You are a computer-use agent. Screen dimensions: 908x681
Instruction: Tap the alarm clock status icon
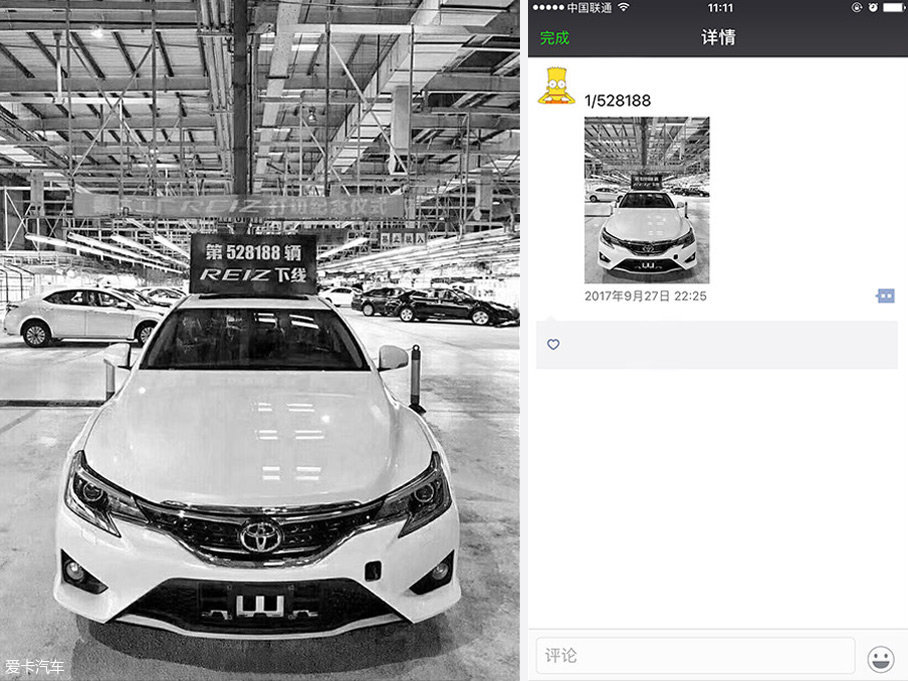tap(872, 8)
